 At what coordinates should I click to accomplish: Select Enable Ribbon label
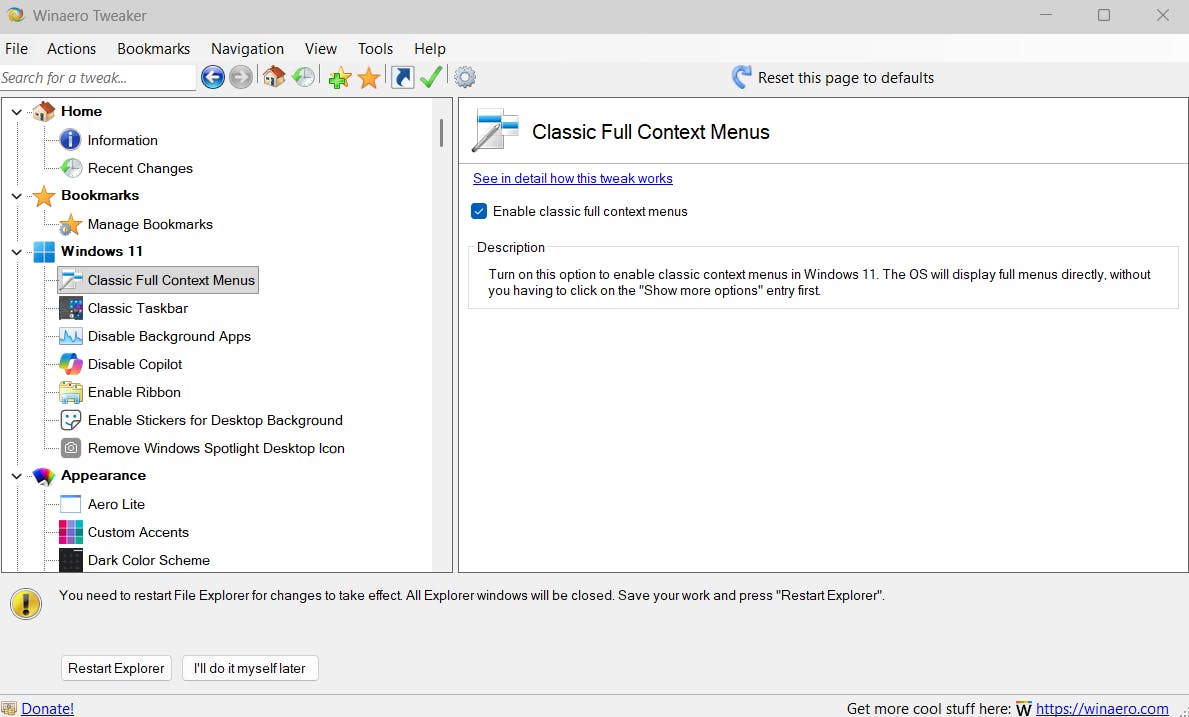[x=134, y=392]
